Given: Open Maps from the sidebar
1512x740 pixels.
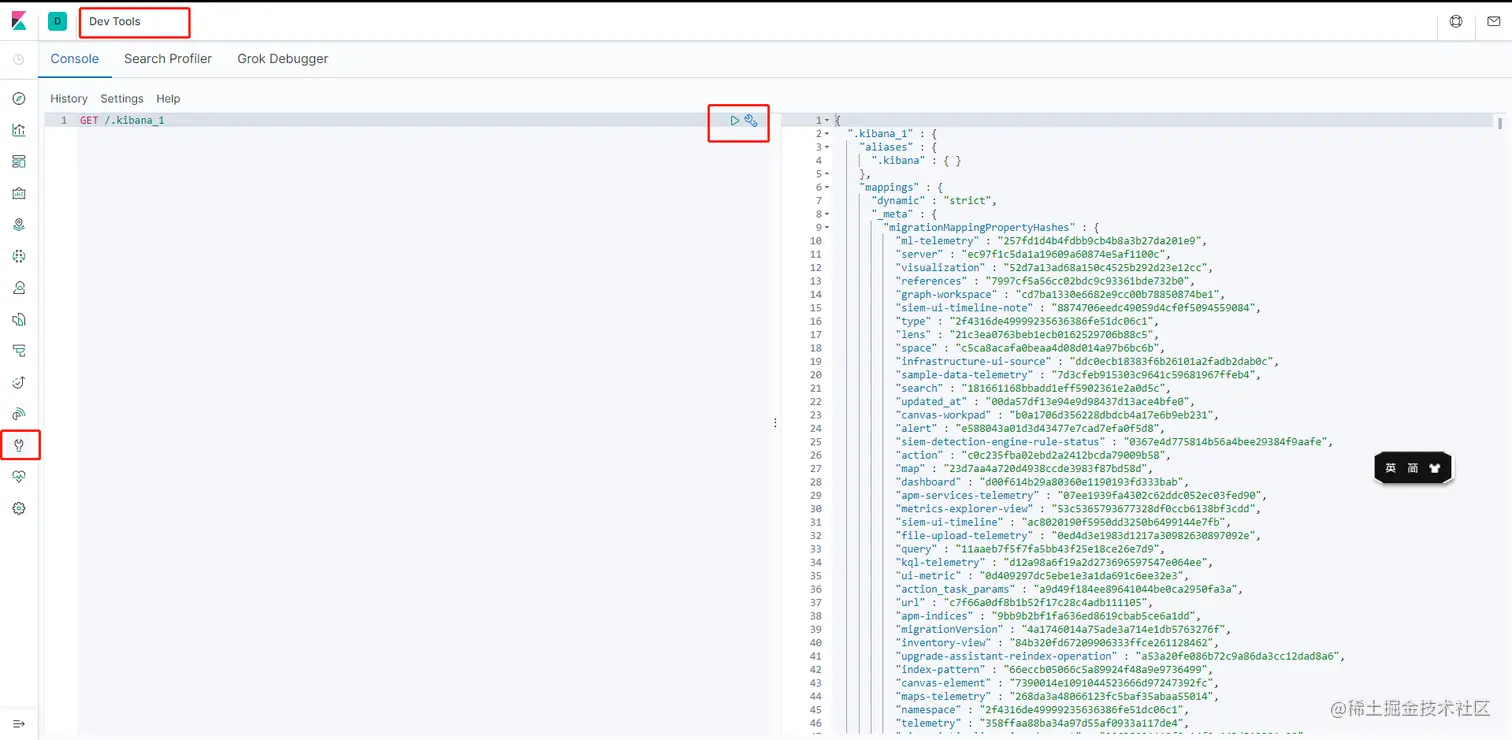Looking at the screenshot, I should tap(18, 225).
